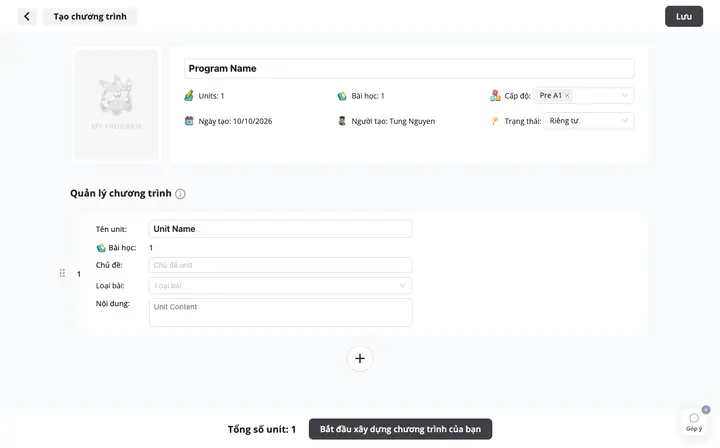Click the Lưu save button
The height and width of the screenshot is (448, 720).
pyautogui.click(x=684, y=17)
